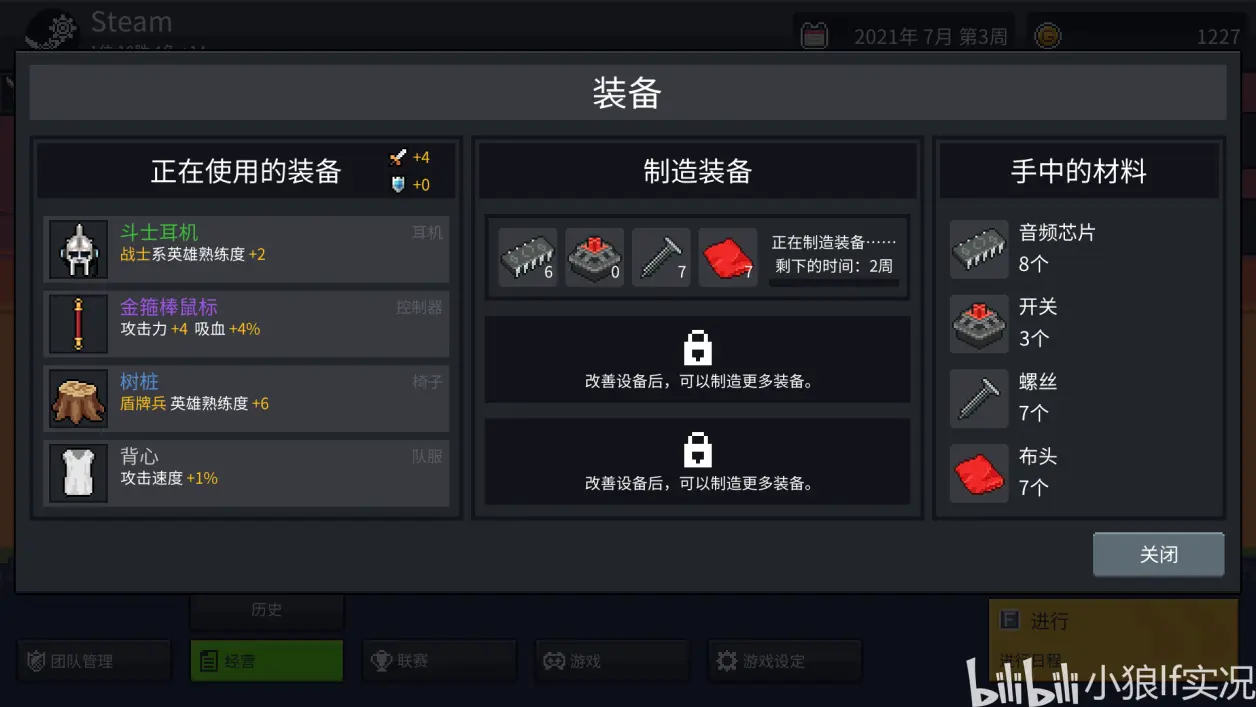Click the first locked crafting slot
Image resolution: width=1256 pixels, height=707 pixels.
697,360
